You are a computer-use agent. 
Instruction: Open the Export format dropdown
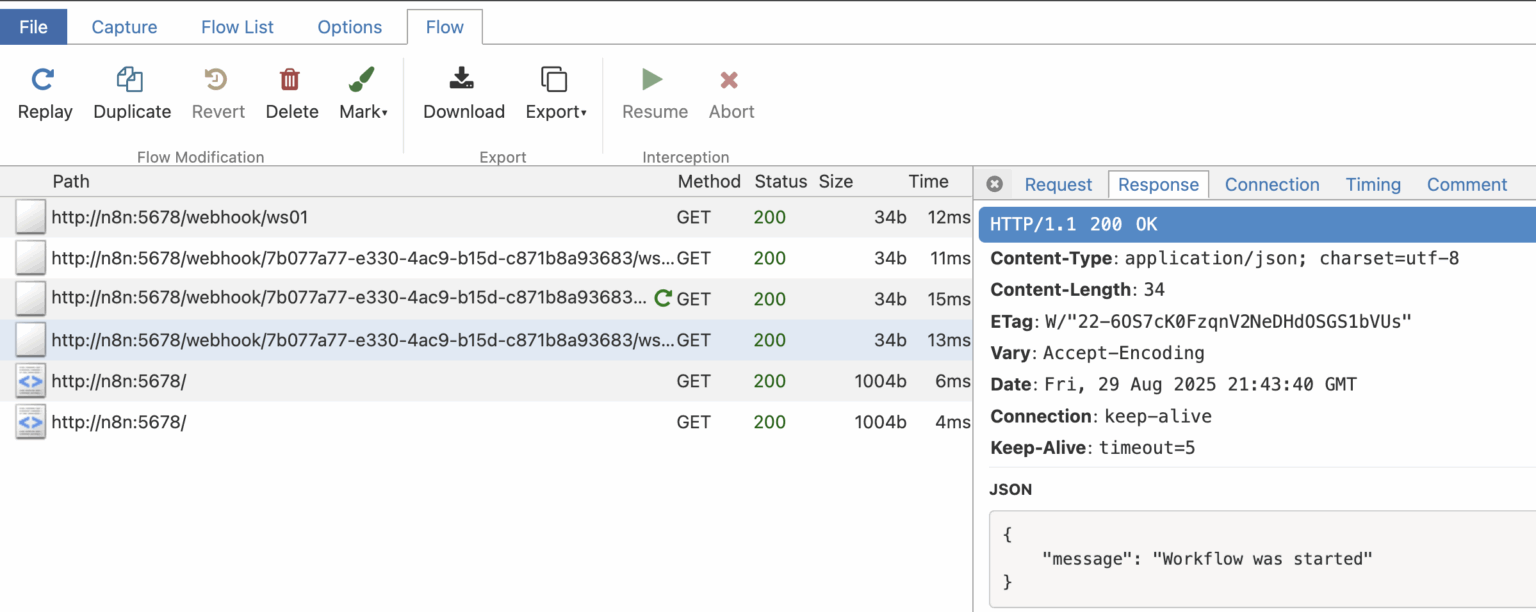click(x=583, y=112)
